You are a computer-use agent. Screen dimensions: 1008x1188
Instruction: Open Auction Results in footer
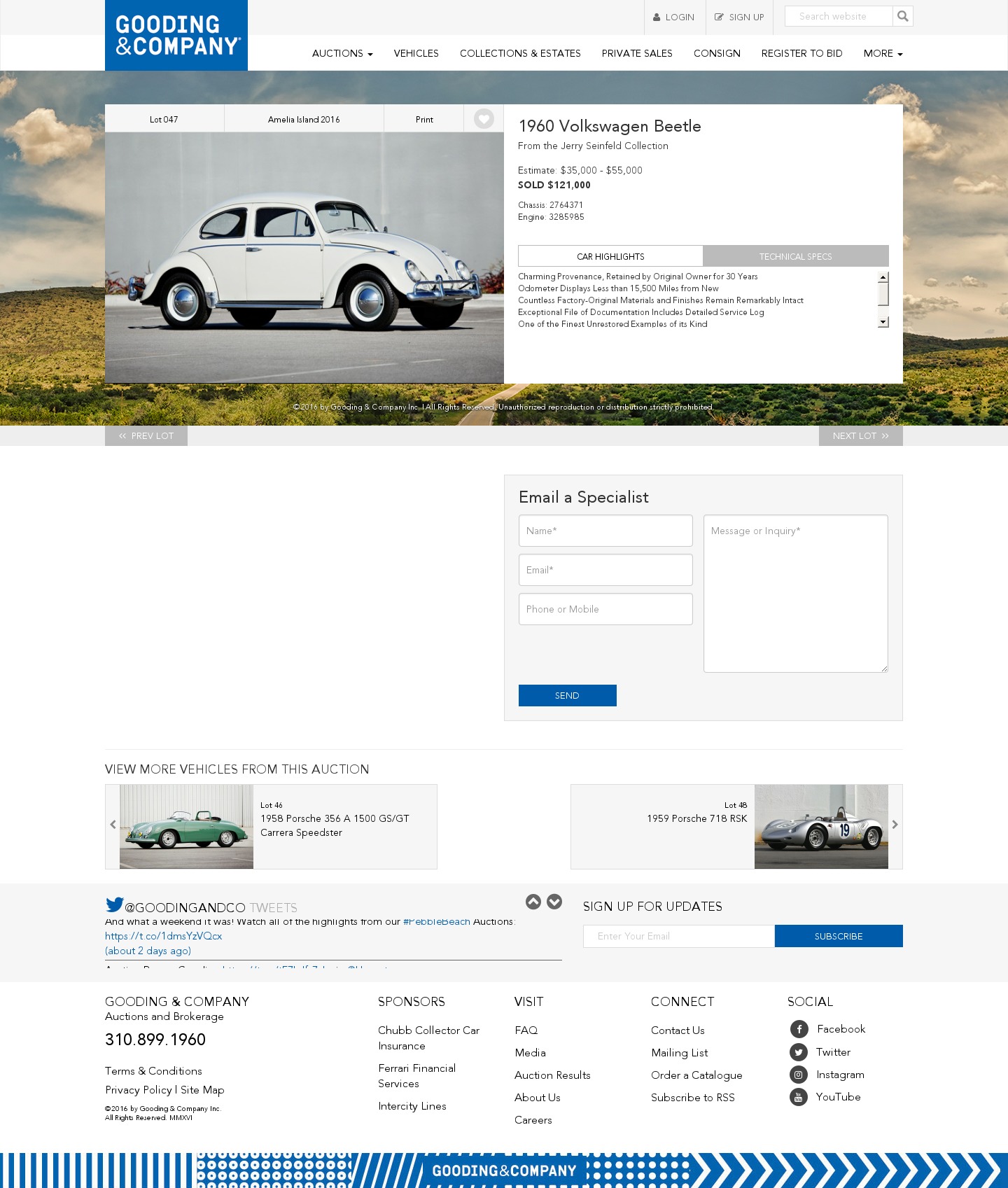pyautogui.click(x=552, y=1075)
